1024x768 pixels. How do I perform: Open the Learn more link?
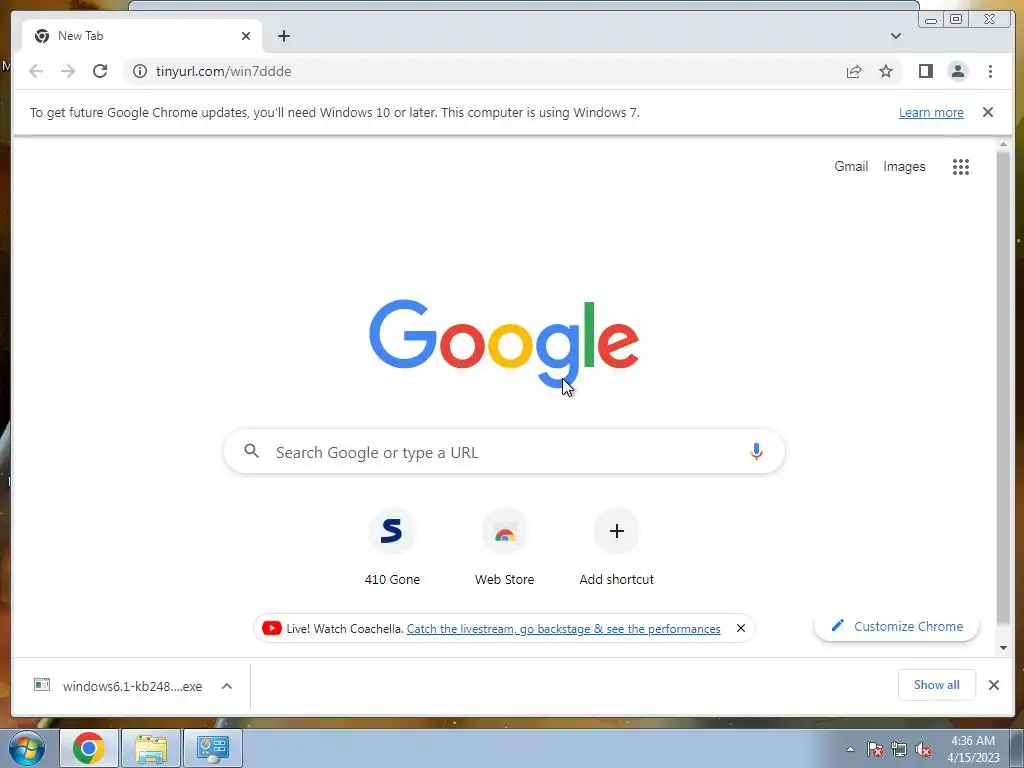tap(931, 112)
